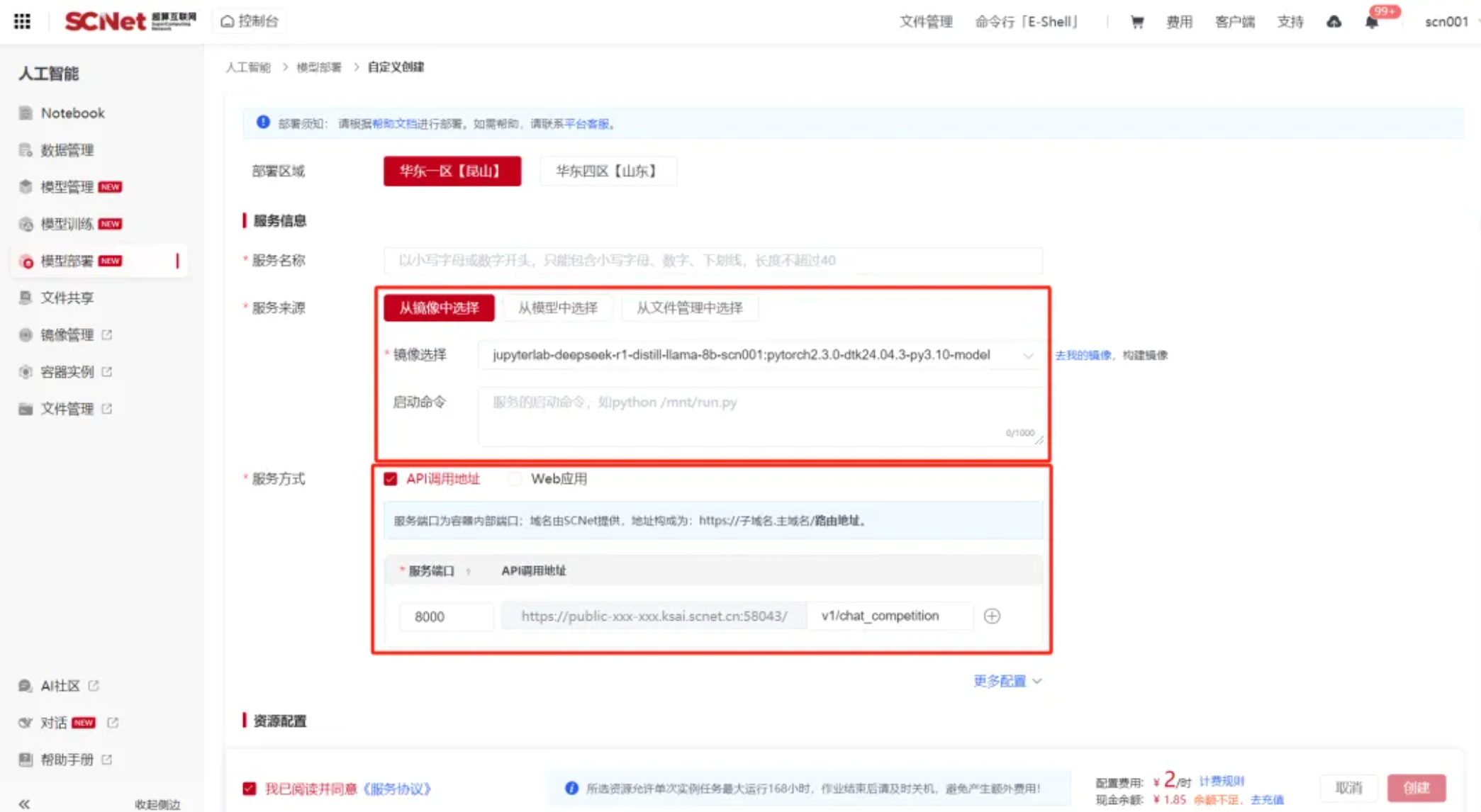The width and height of the screenshot is (1481, 812).
Task: Click the cloud download icon in header
Action: pos(1334,22)
